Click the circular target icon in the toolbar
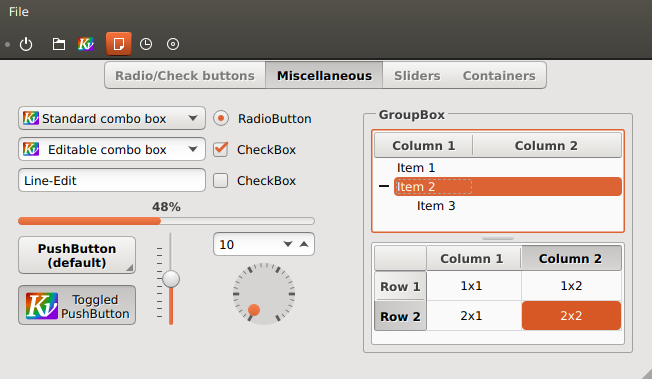The width and height of the screenshot is (652, 379). [173, 44]
